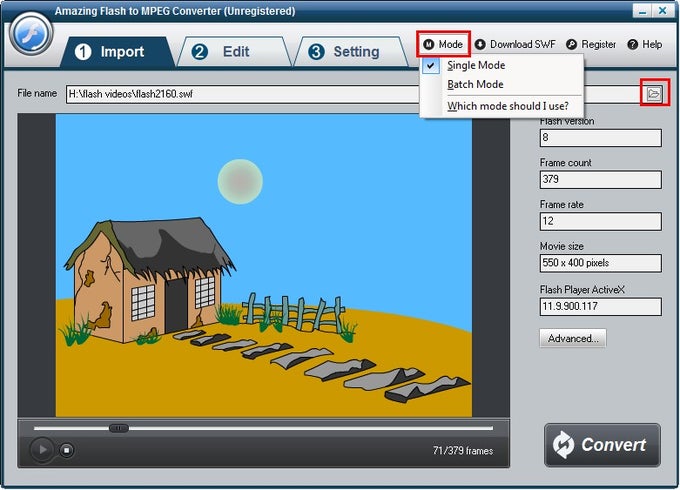
Task: Play the flash preview
Action: 42,450
